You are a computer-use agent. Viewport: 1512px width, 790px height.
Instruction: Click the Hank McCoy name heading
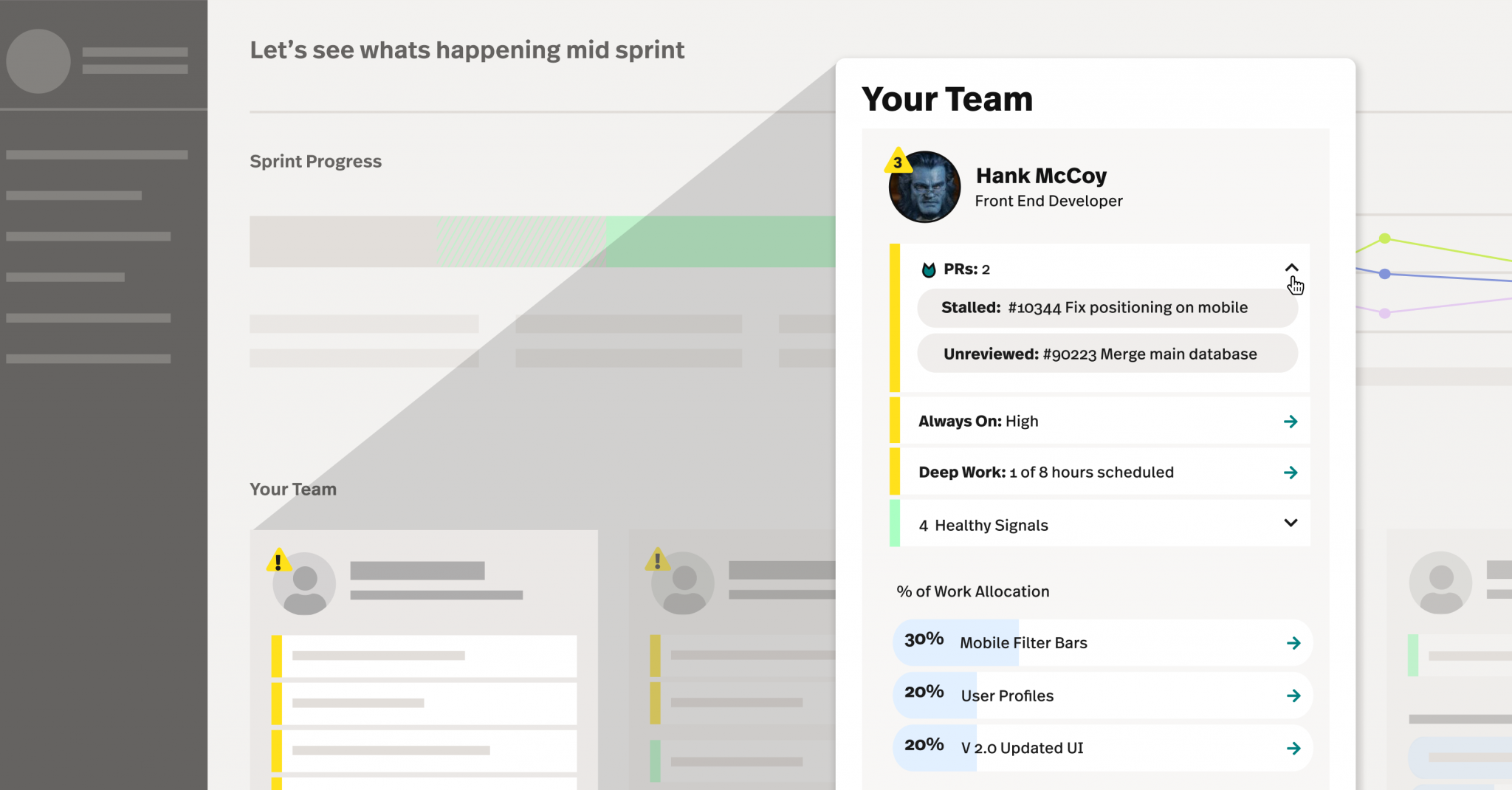(x=1041, y=176)
